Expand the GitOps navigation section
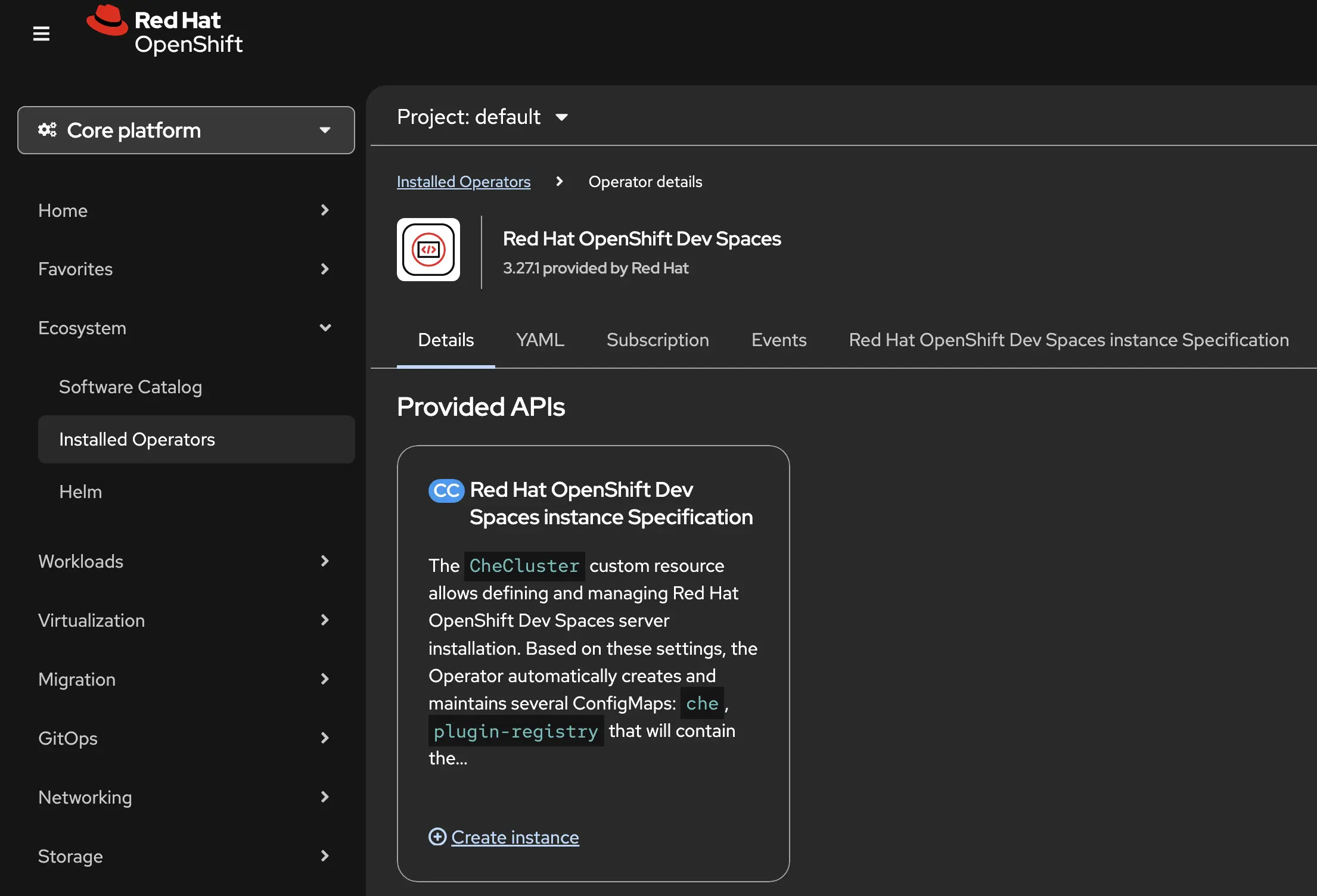 186,739
